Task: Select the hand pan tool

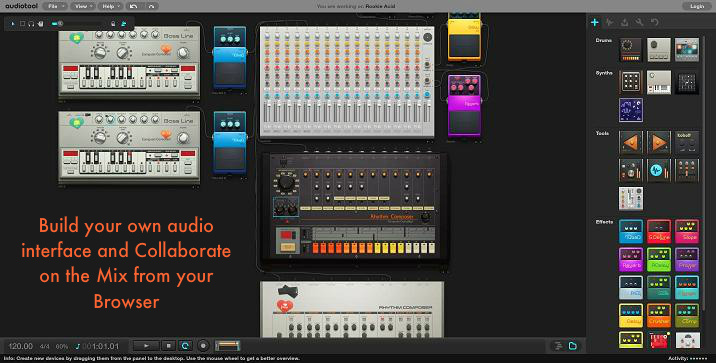Action: 41,23
